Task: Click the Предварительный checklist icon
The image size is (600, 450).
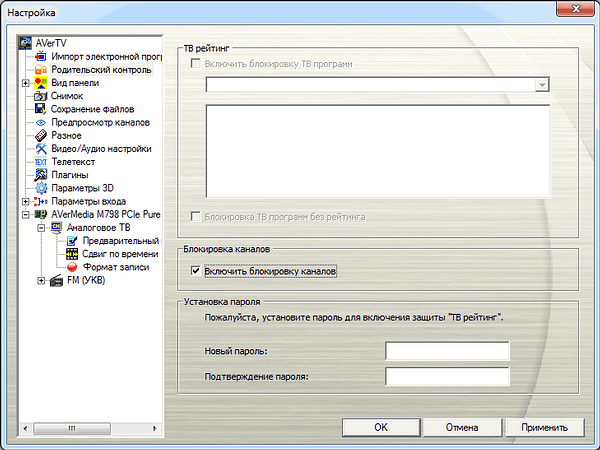Action: [72, 241]
